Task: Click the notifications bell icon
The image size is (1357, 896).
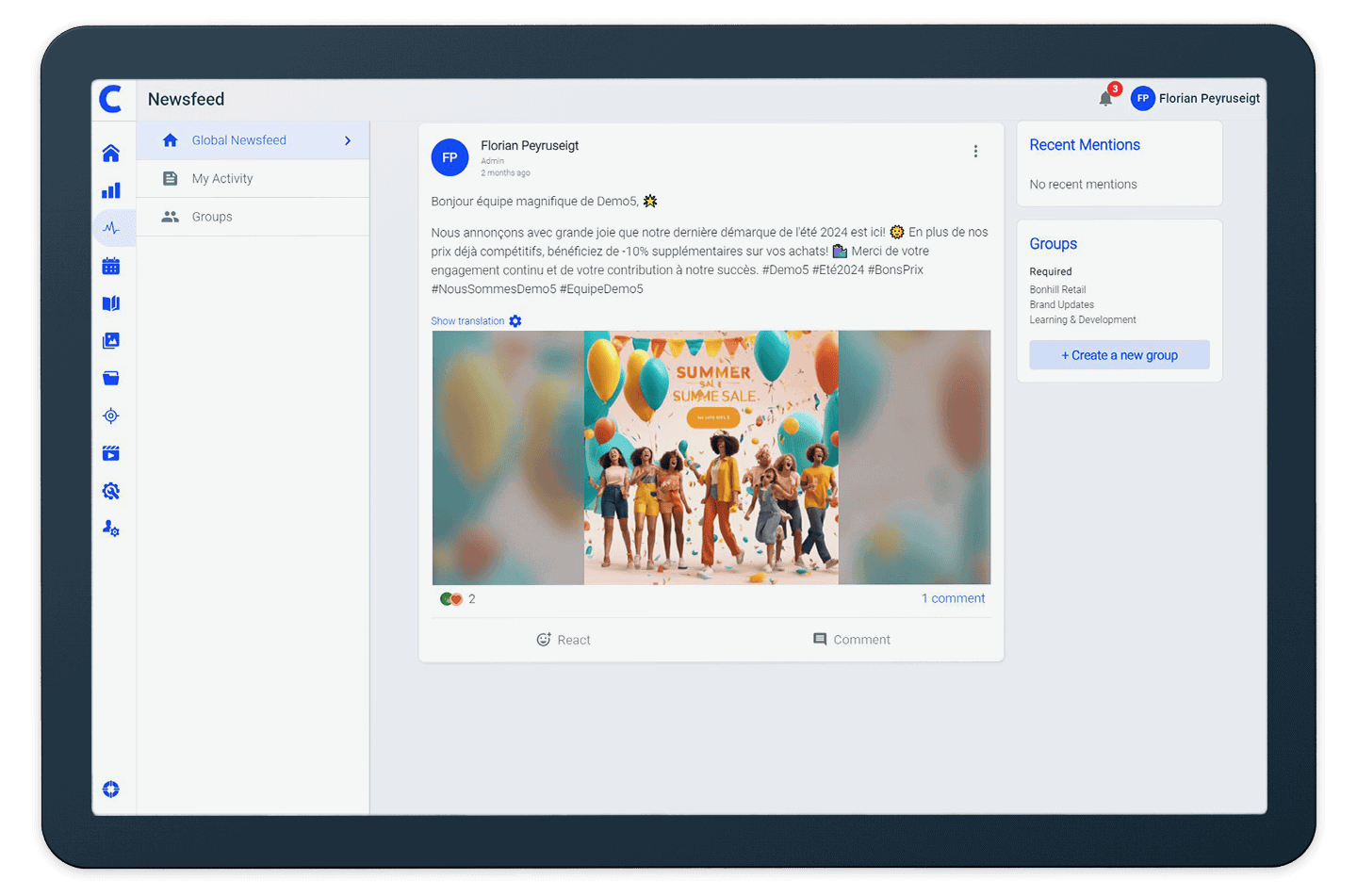Action: (1105, 99)
